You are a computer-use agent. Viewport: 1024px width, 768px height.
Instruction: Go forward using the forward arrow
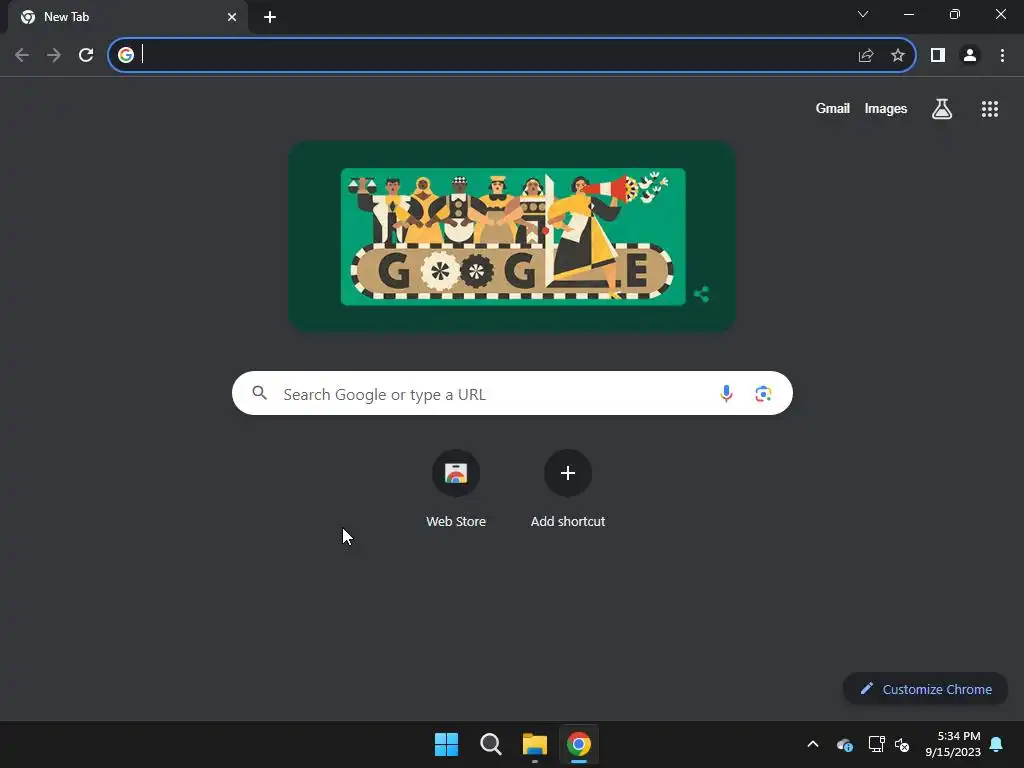point(54,55)
